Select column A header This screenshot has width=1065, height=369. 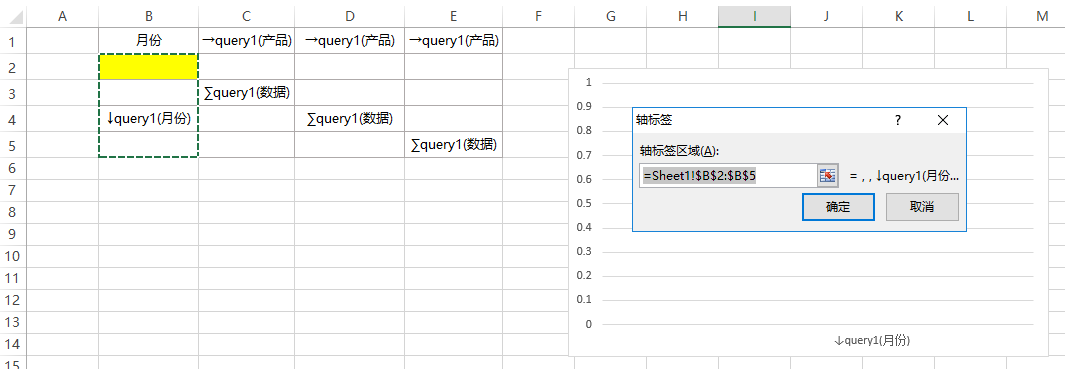click(x=62, y=16)
